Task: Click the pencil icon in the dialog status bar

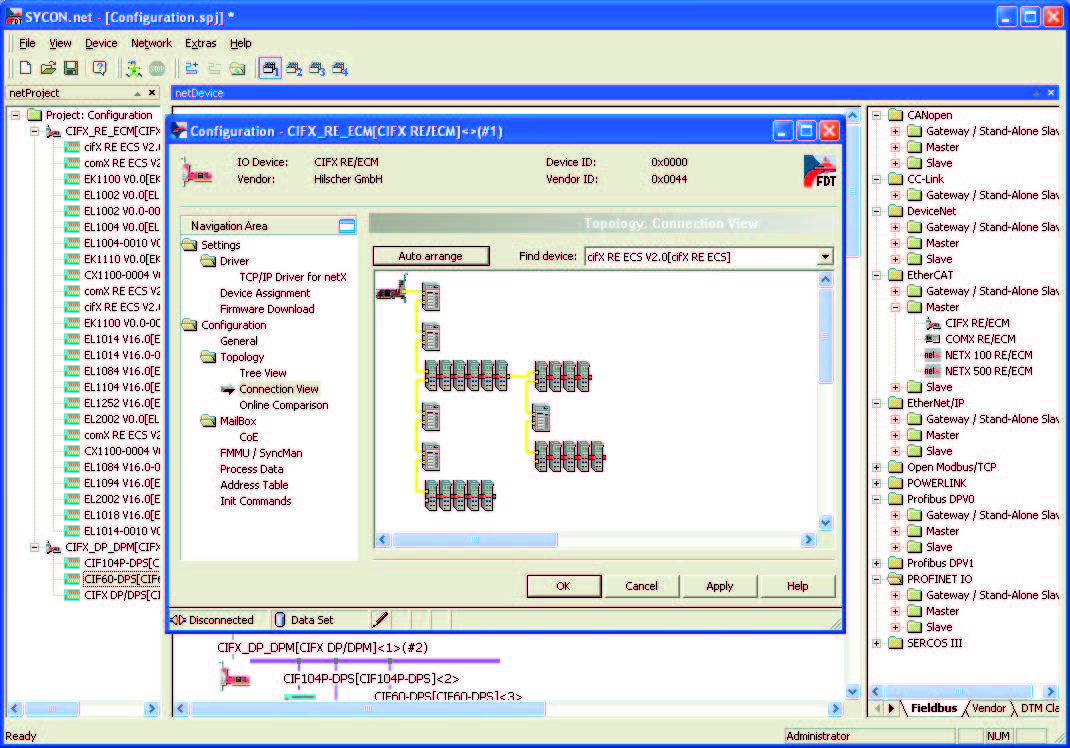Action: point(381,620)
